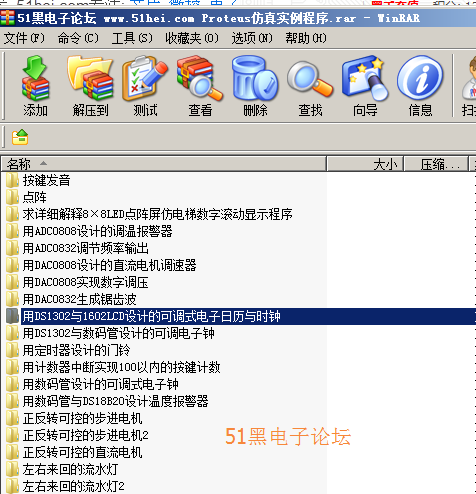Image resolution: width=476 pixels, height=494 pixels.
Task: Select 求详细解释8×8LED点阵屏仿电梯数字滚动显示程序 folder
Action: click(x=157, y=214)
